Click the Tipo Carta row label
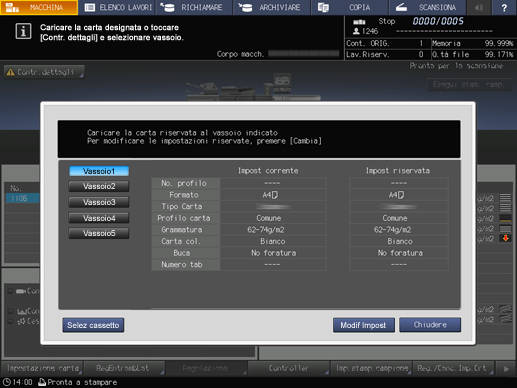The height and width of the screenshot is (388, 517). point(182,207)
